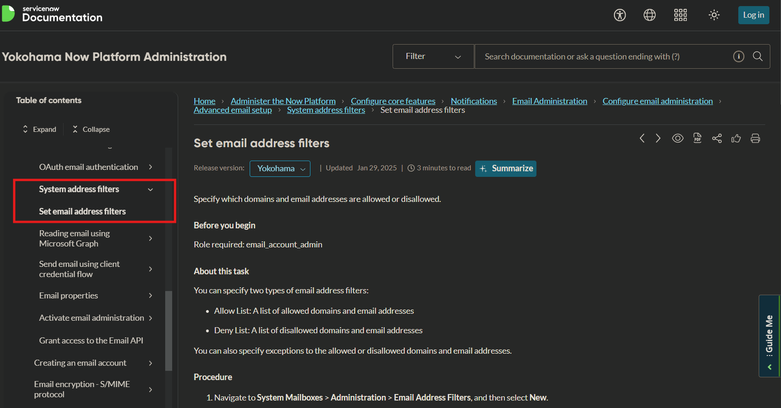Open Configure core features breadcrumb

(393, 101)
